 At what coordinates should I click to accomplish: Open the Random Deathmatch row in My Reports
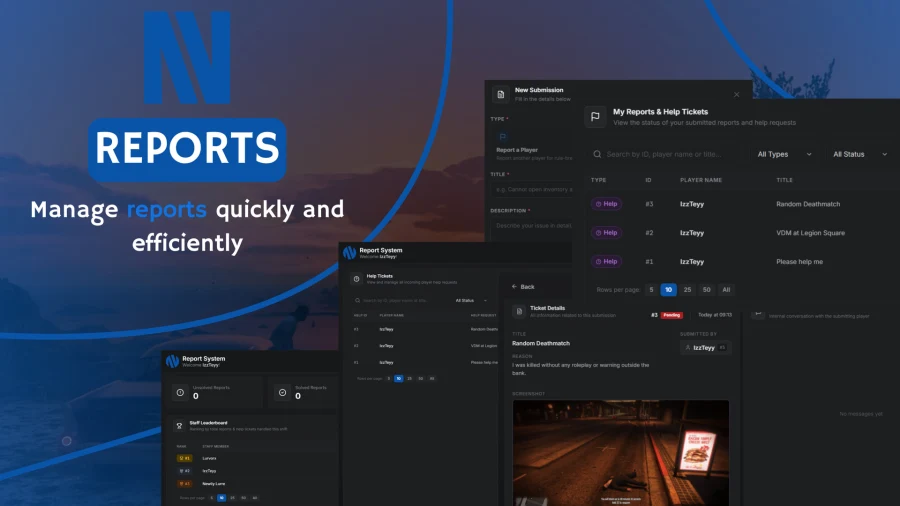pos(742,204)
